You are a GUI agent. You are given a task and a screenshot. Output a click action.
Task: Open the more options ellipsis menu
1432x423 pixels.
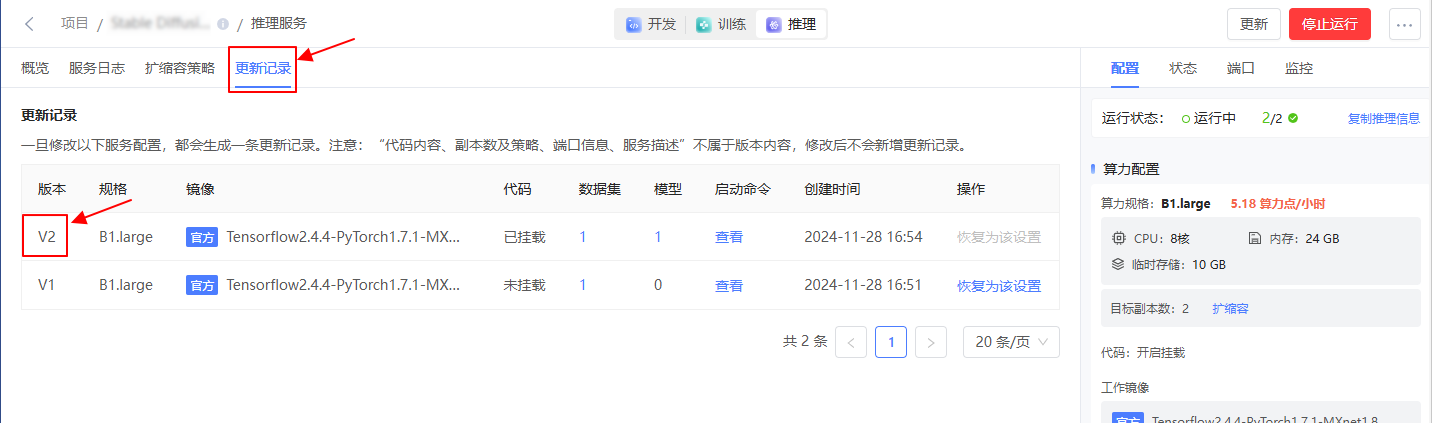pyautogui.click(x=1405, y=24)
